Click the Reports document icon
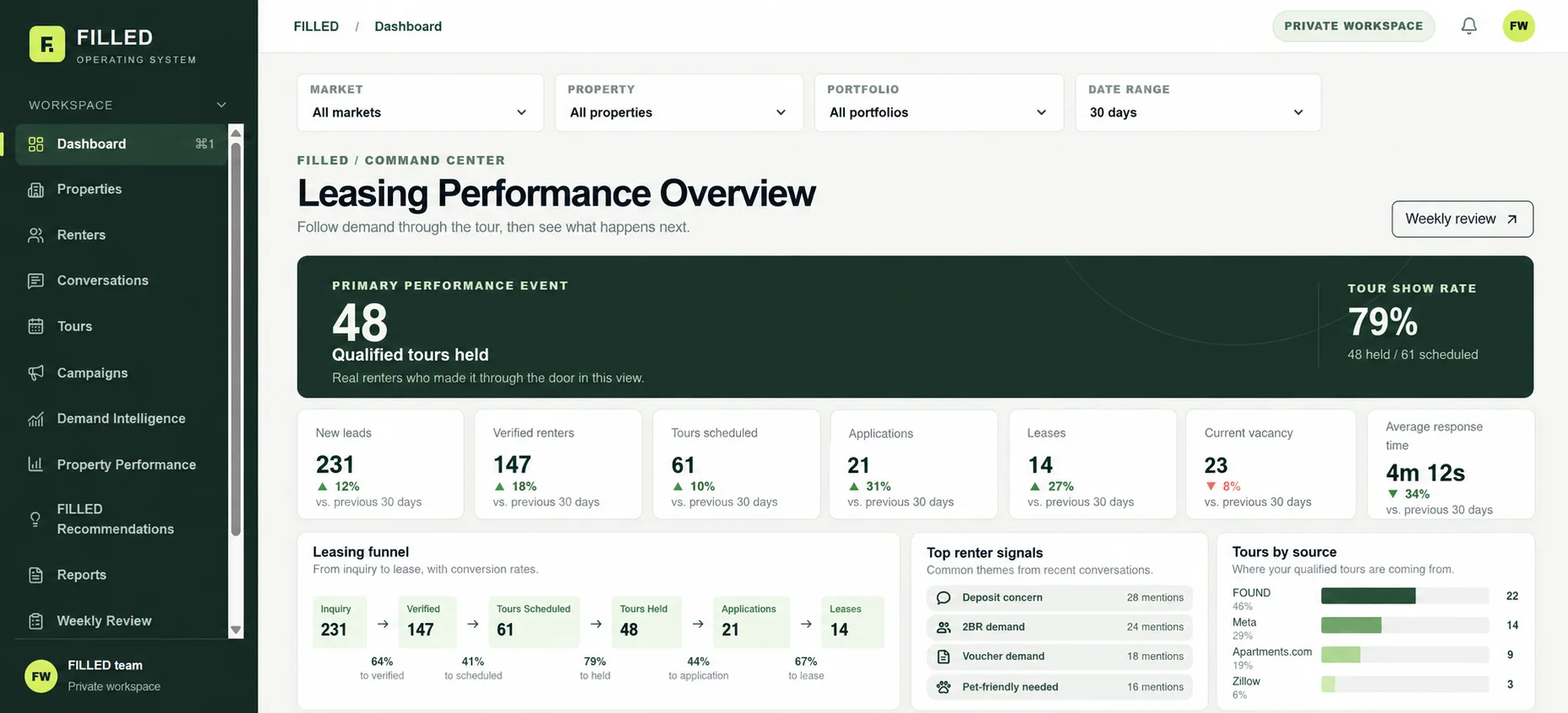This screenshot has width=1568, height=713. point(35,575)
